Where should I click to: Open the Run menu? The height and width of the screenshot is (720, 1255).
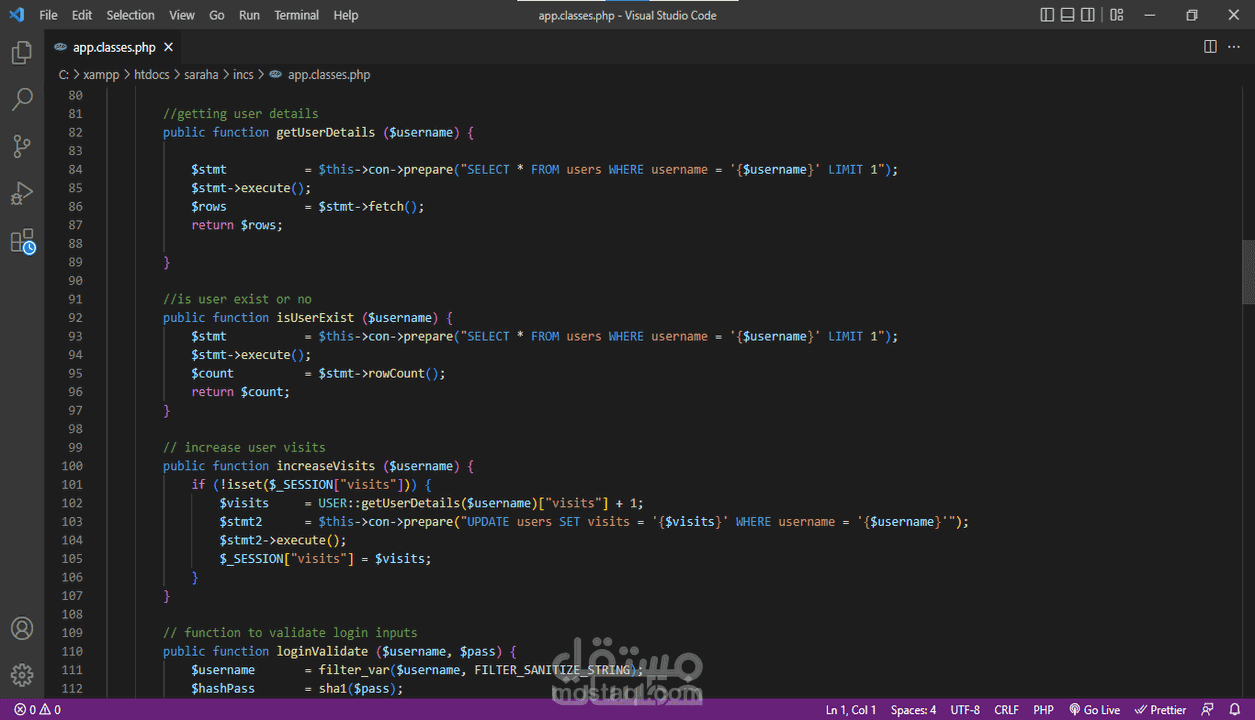pyautogui.click(x=249, y=15)
